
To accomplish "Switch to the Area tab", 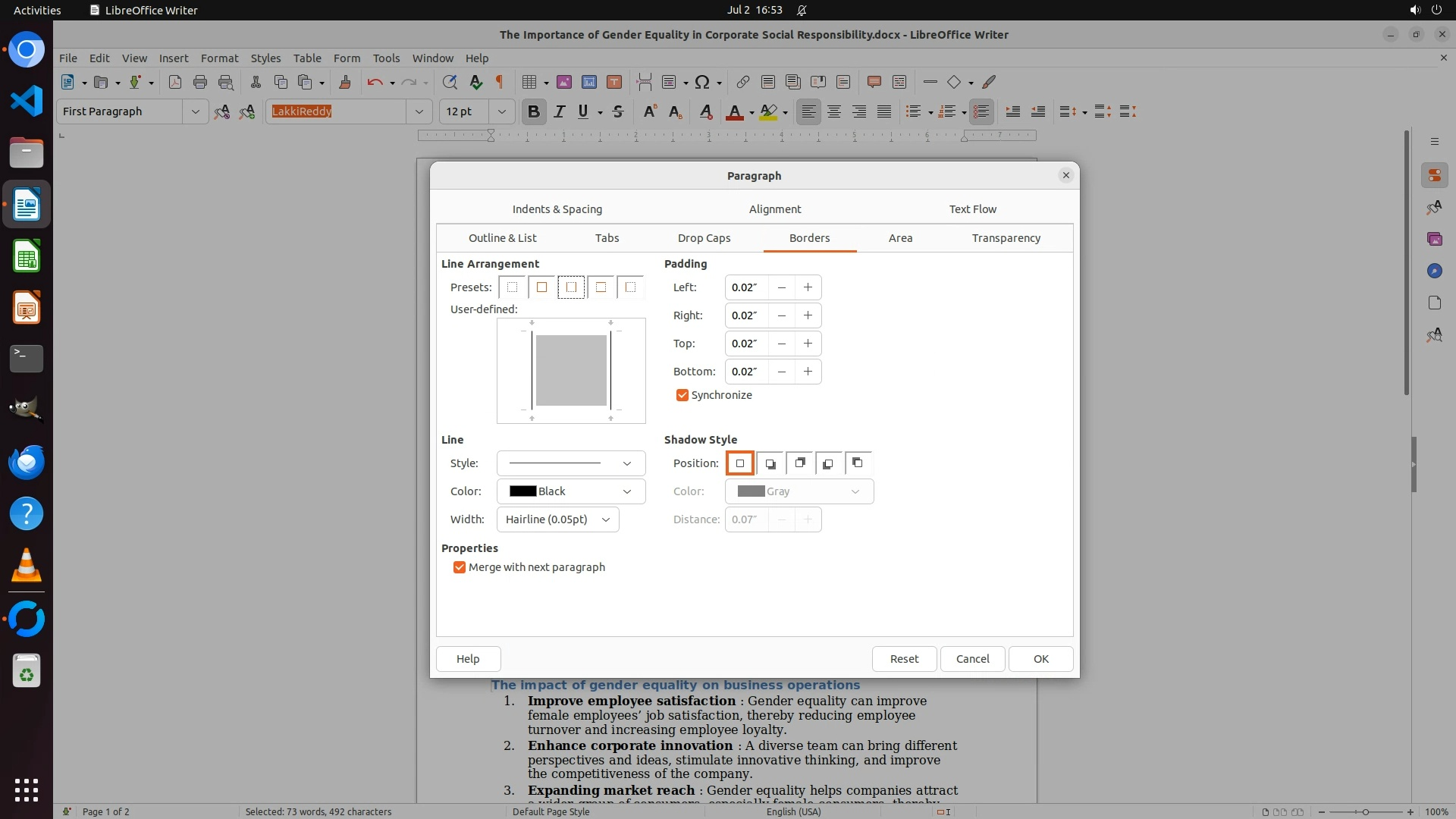I will tap(900, 238).
